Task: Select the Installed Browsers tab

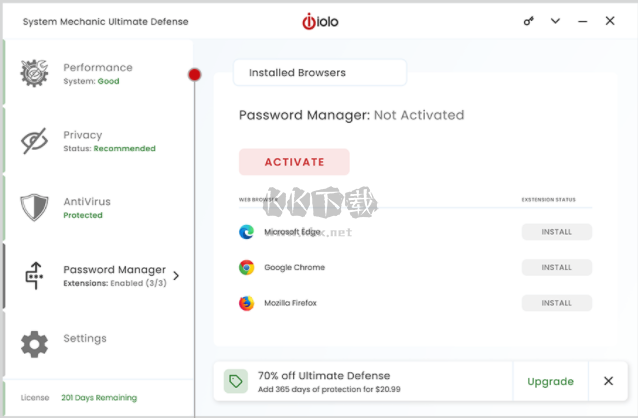Action: click(x=320, y=72)
